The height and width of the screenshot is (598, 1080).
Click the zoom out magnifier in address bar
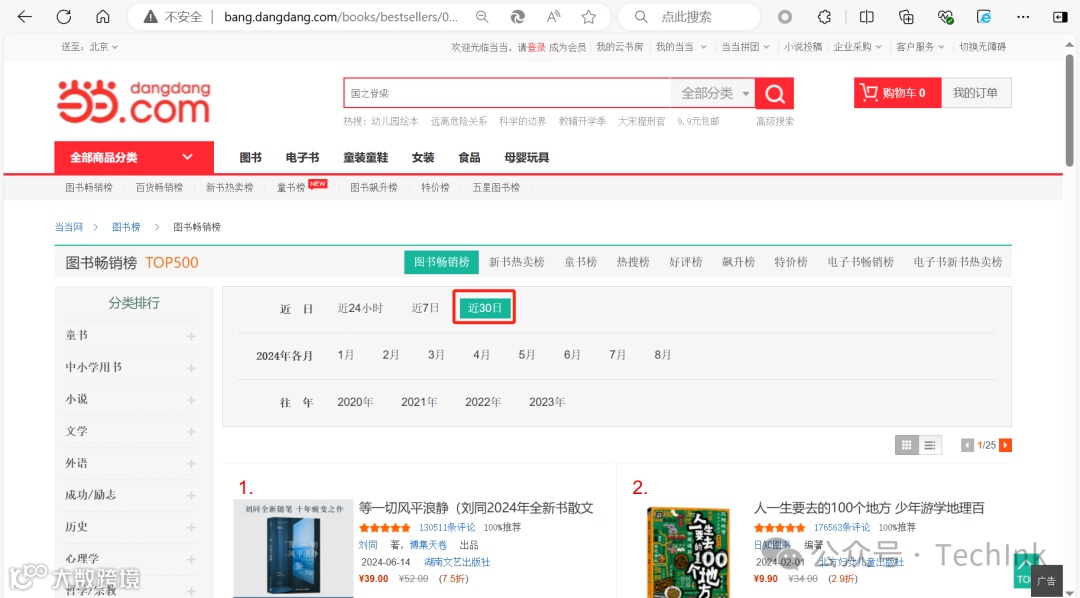click(x=482, y=17)
